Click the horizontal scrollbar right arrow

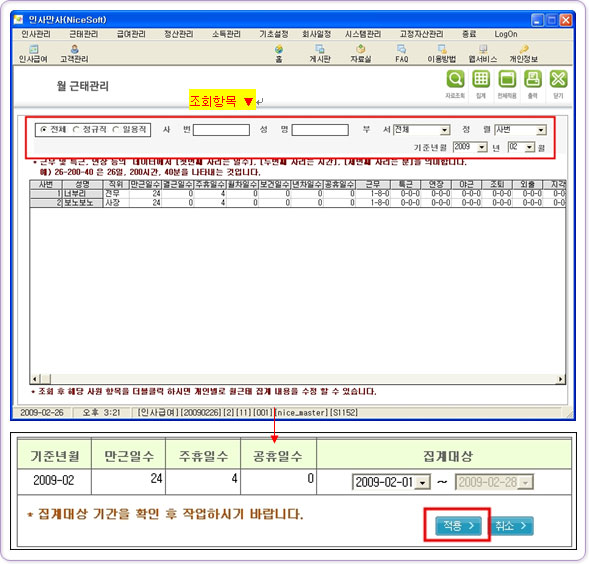561,379
